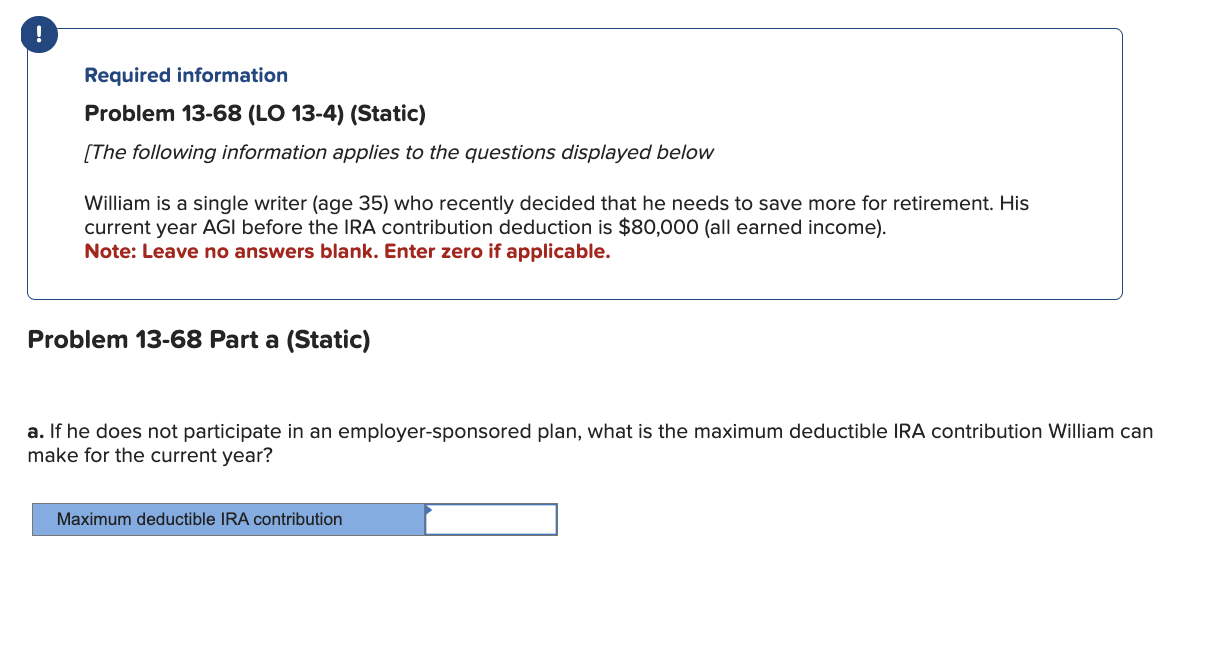Screen dimensions: 1232x650
Task: Click the top border of the required information panel
Action: point(575,28)
